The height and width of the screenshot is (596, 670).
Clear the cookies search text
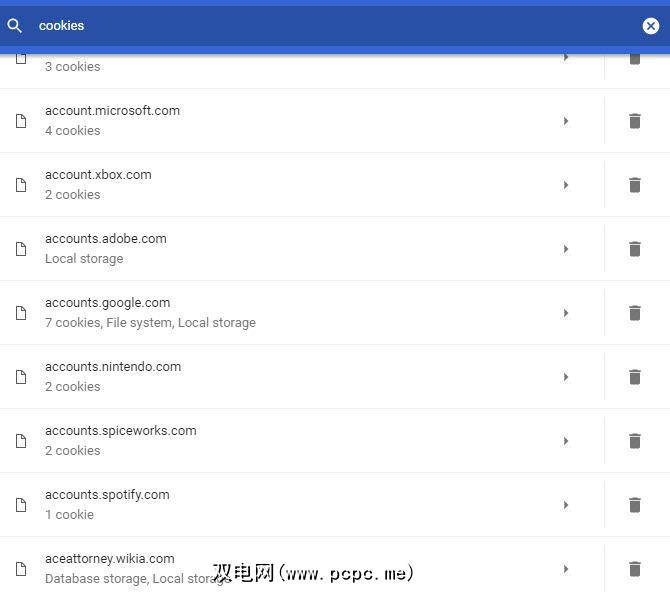tap(650, 26)
